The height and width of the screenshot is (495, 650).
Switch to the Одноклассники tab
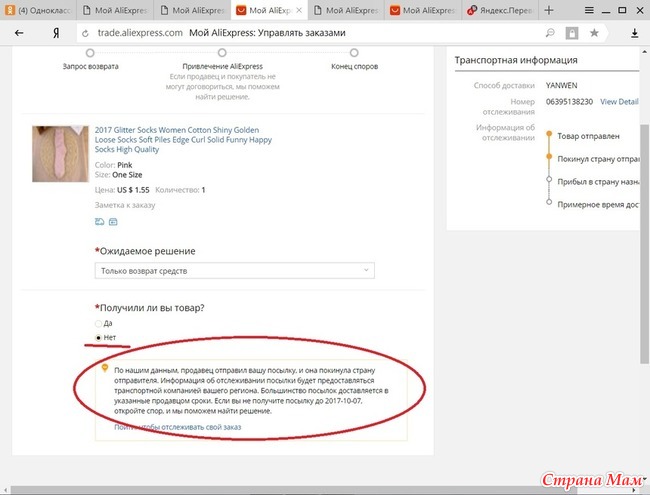38,11
